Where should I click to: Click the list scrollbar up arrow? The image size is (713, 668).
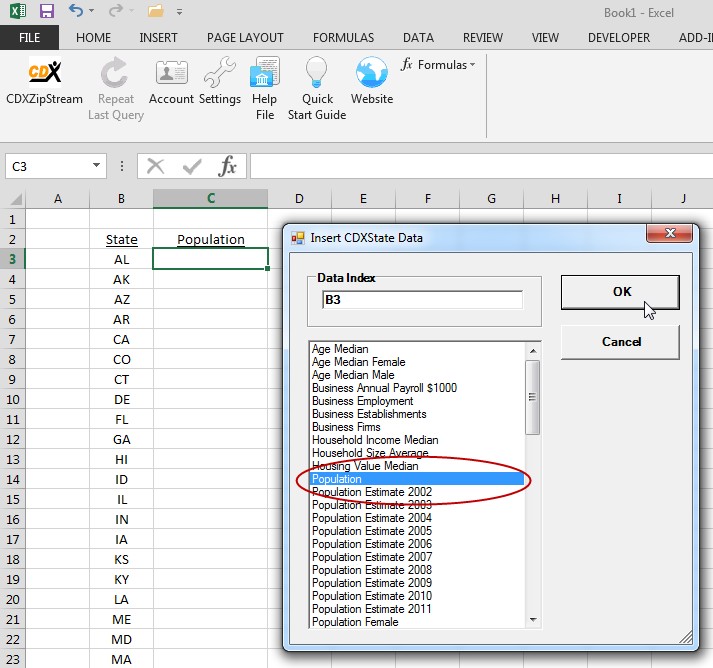click(x=533, y=351)
